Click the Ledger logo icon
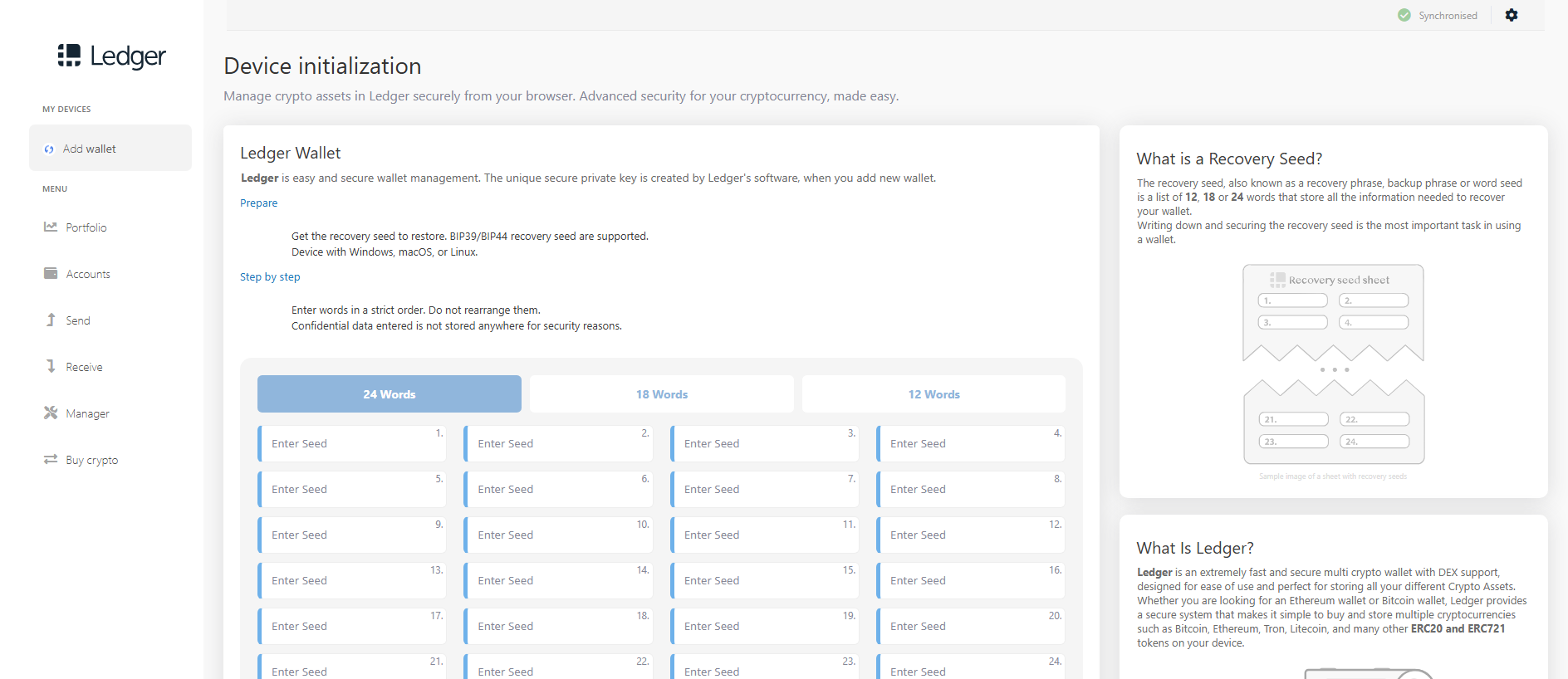This screenshot has width=1568, height=679. (69, 55)
